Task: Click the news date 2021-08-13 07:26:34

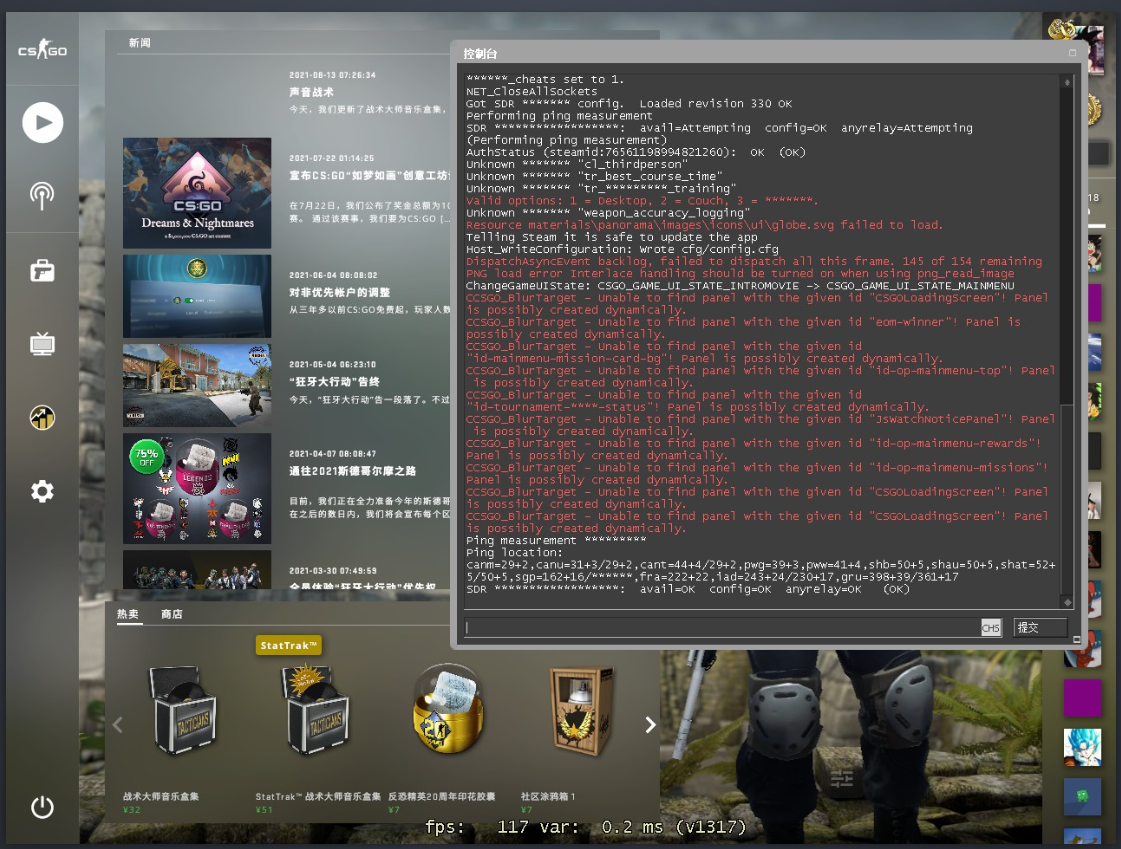Action: tap(332, 75)
